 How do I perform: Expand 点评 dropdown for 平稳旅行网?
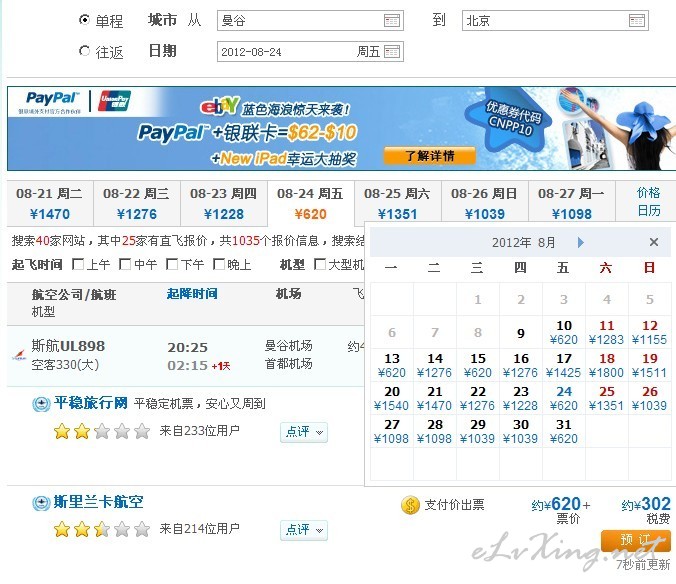(x=303, y=432)
